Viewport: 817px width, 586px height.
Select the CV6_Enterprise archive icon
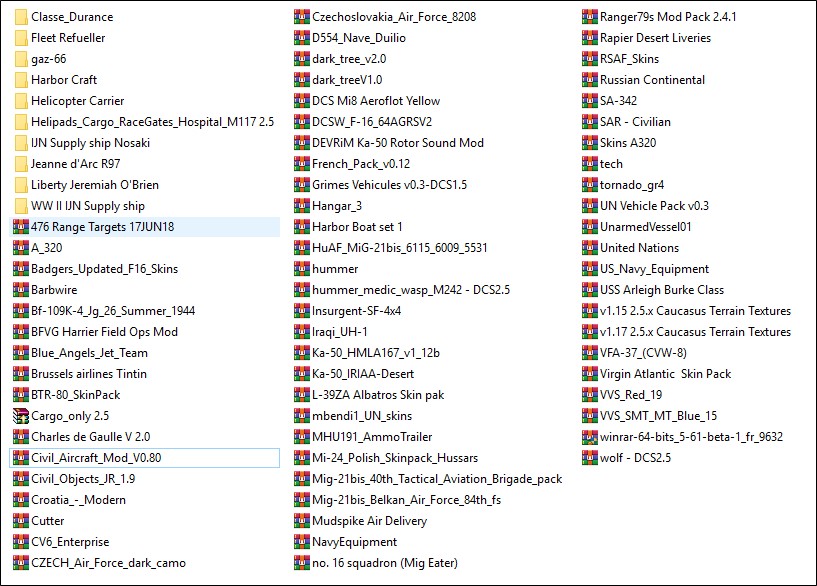coord(21,542)
